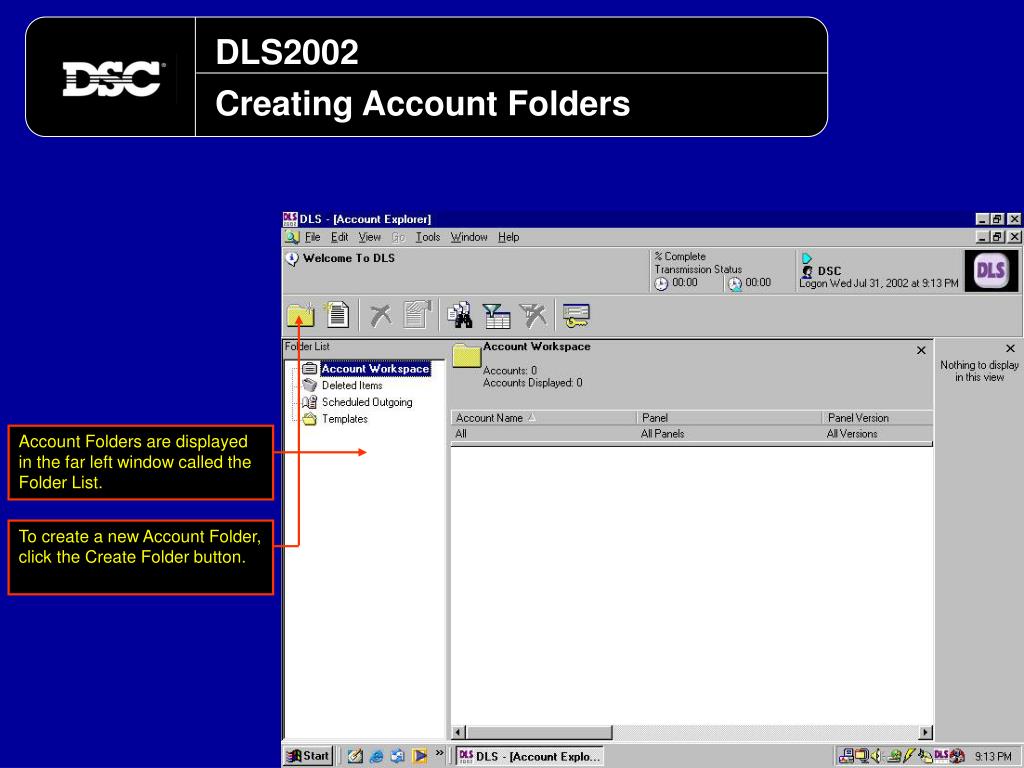Select Account Workspace in Folder List
This screenshot has width=1024, height=768.
tap(375, 368)
